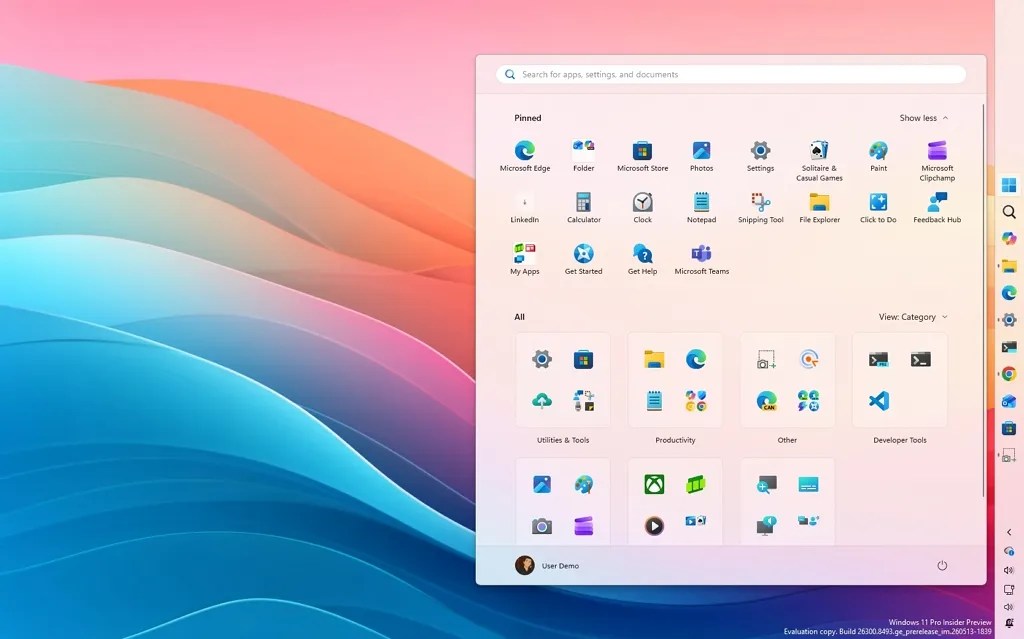1024x639 pixels.
Task: Click the search apps, settings, documents field
Action: click(731, 74)
